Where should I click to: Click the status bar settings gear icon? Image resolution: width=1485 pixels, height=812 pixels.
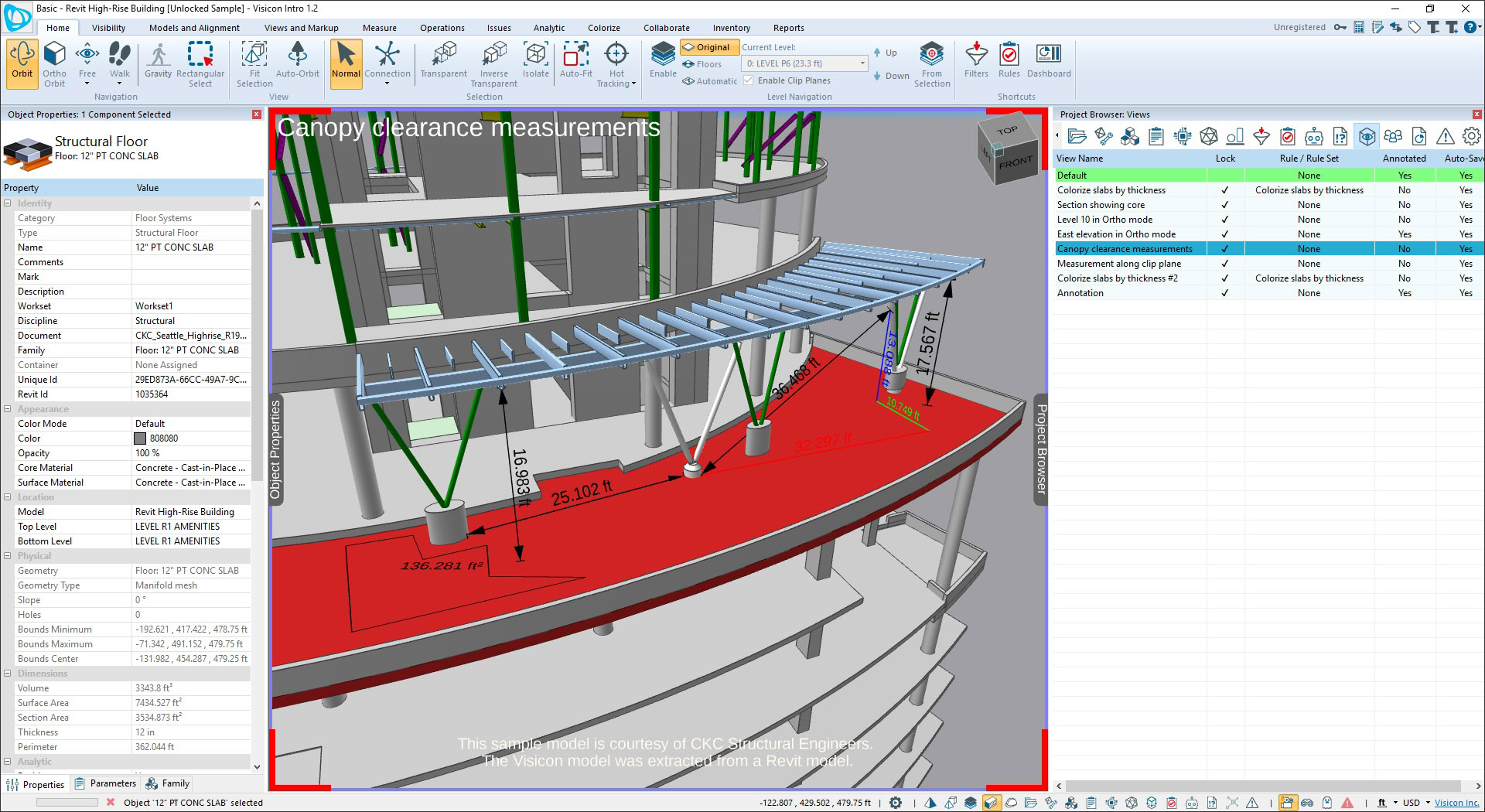point(896,803)
